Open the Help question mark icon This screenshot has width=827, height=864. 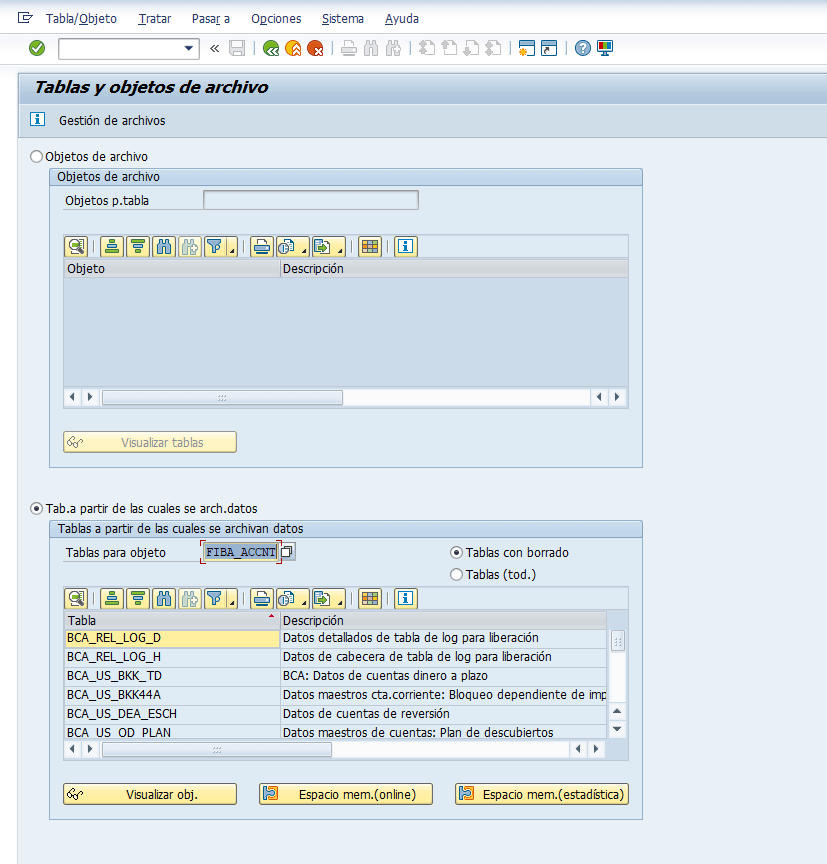point(583,48)
